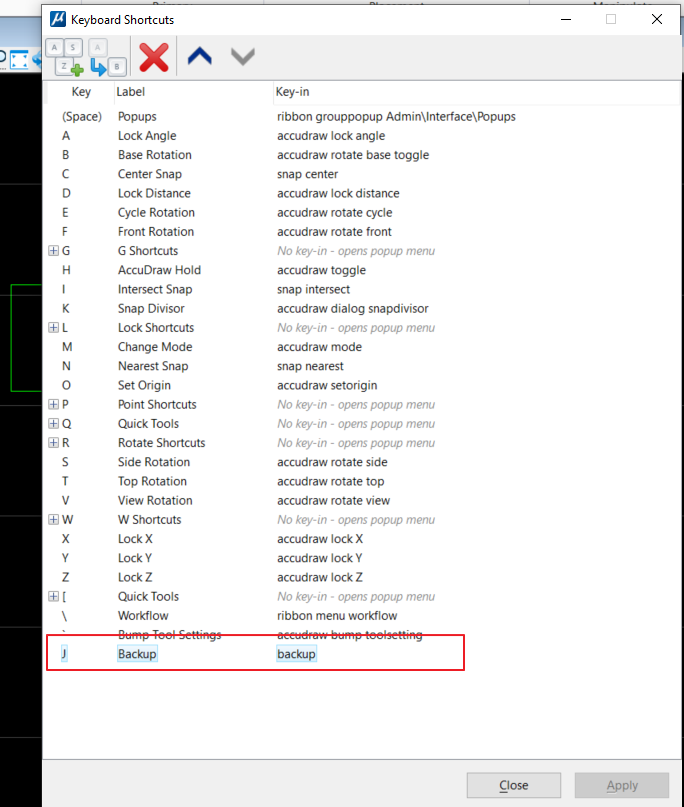Select the Base Rotation label
The image size is (684, 807).
pos(154,155)
